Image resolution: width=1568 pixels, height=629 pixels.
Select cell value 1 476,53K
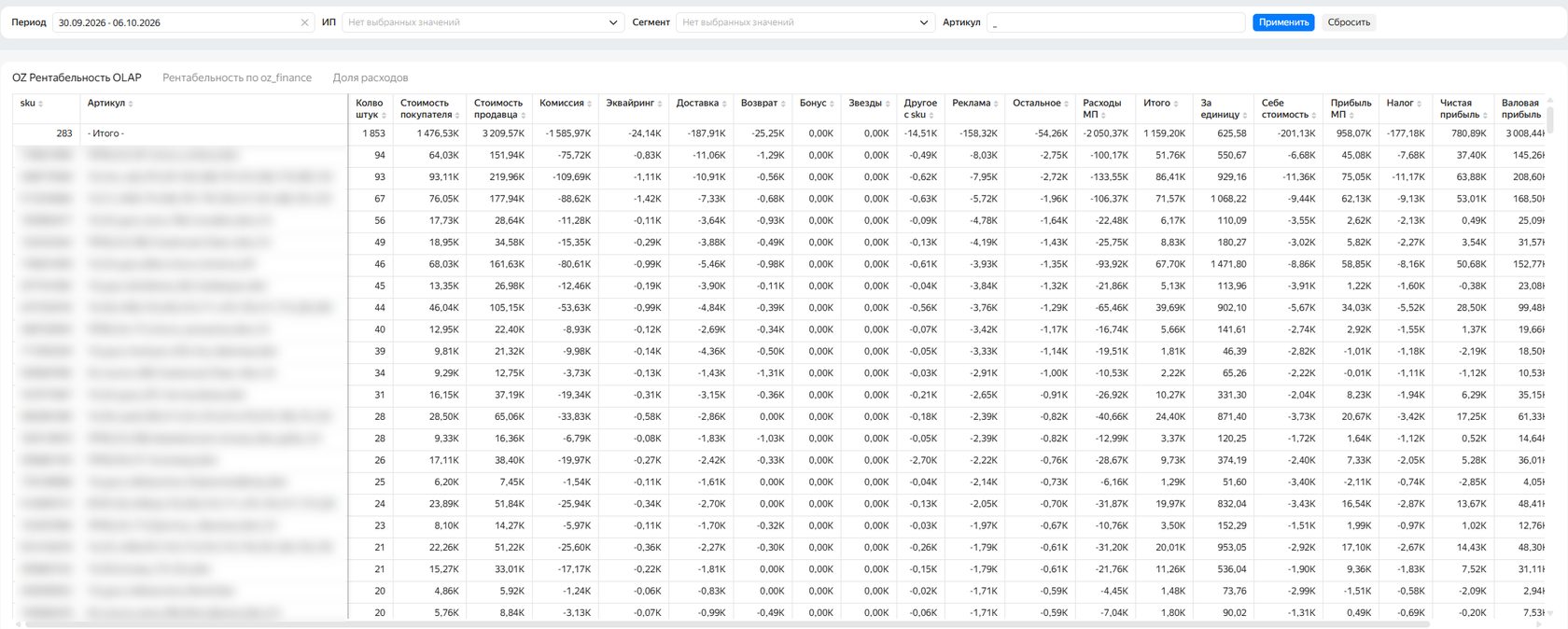coord(438,133)
